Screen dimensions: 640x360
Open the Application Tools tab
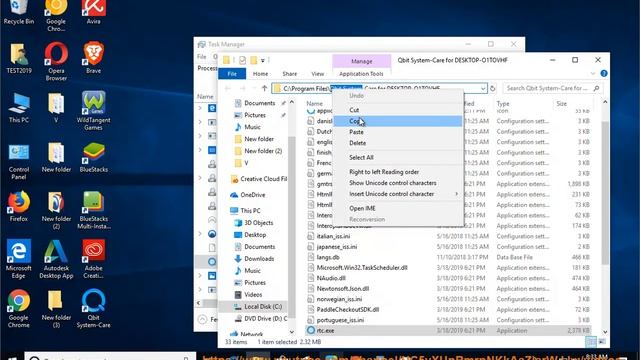click(x=361, y=73)
